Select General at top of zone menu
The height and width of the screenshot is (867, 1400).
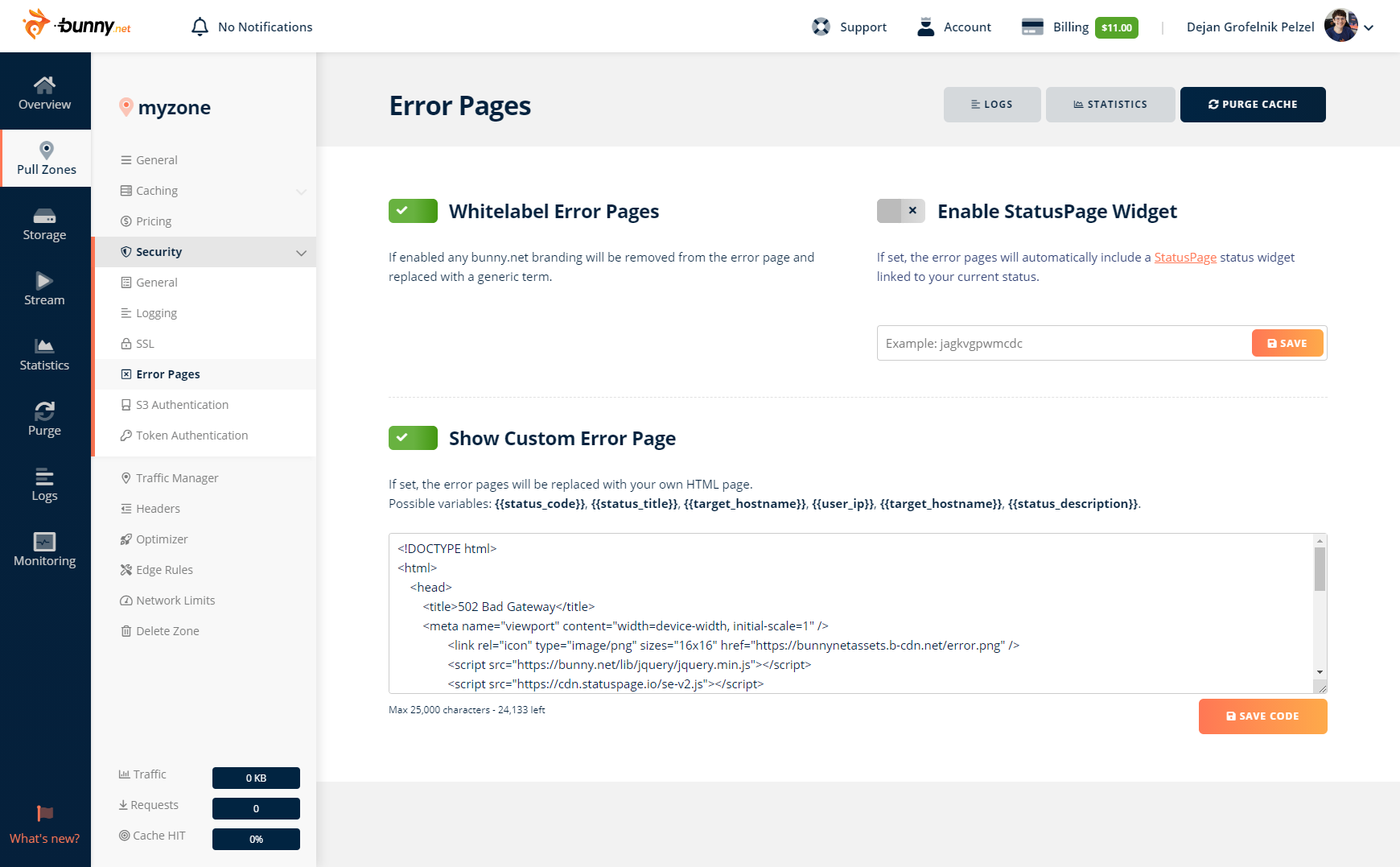pyautogui.click(x=156, y=160)
